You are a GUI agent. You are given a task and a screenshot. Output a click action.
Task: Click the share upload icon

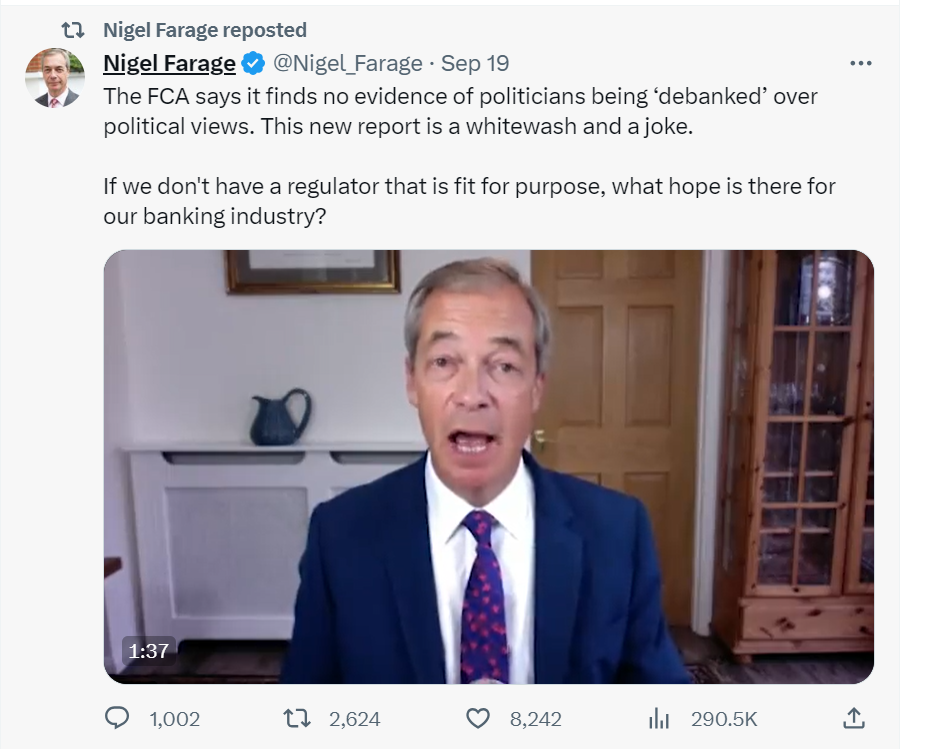pos(853,718)
